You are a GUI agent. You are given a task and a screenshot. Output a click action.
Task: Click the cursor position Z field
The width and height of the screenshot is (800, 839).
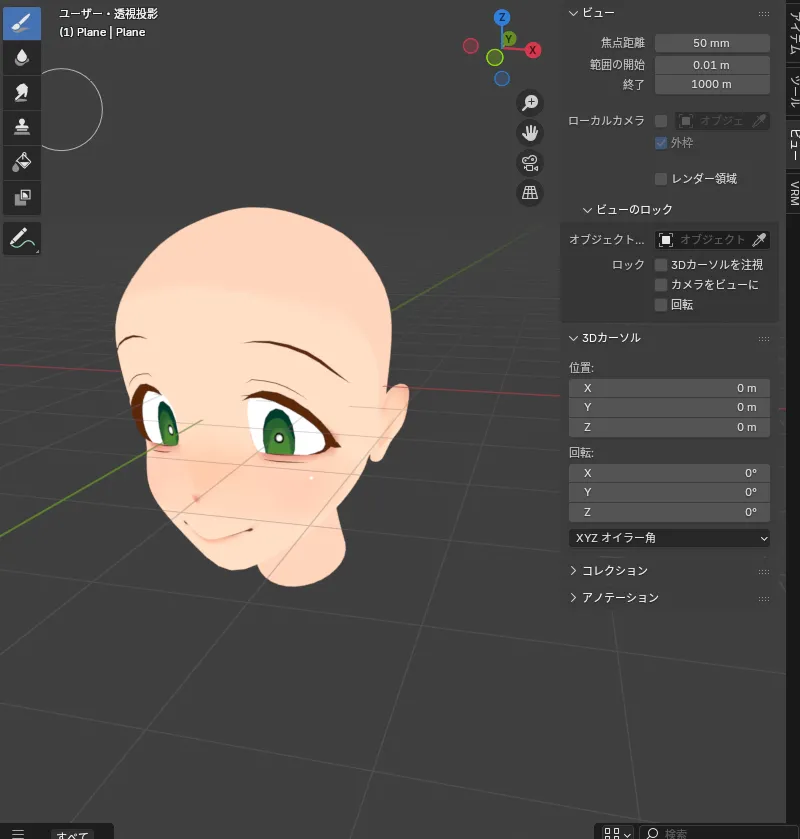(669, 428)
